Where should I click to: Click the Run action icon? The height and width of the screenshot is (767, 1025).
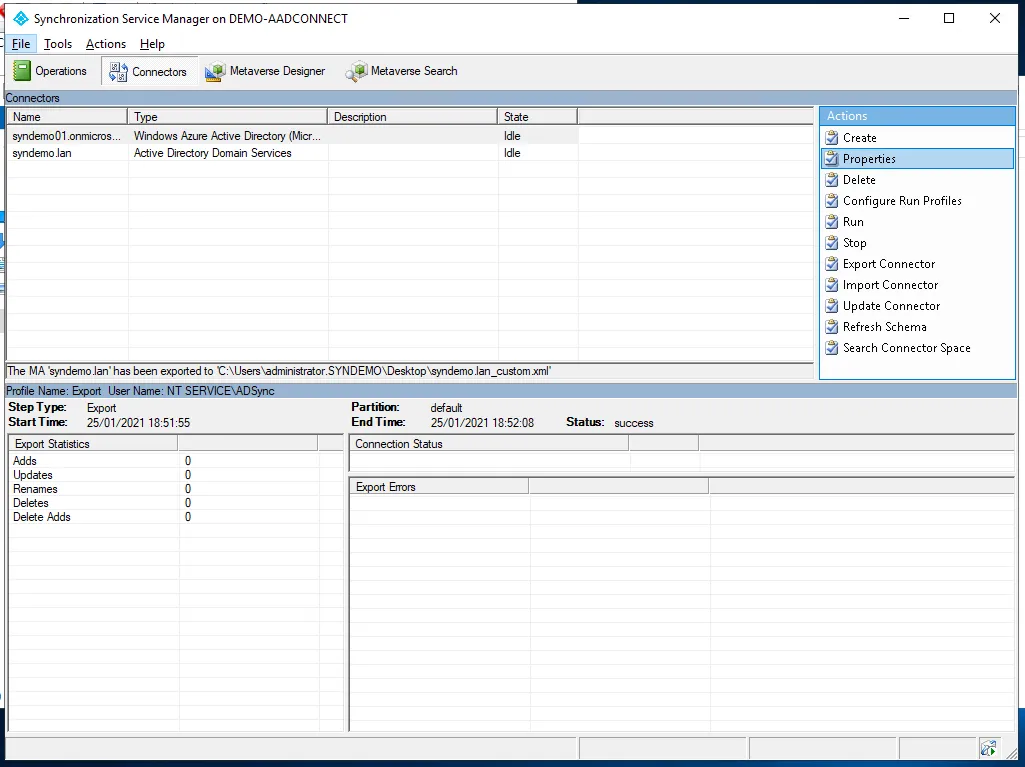831,222
